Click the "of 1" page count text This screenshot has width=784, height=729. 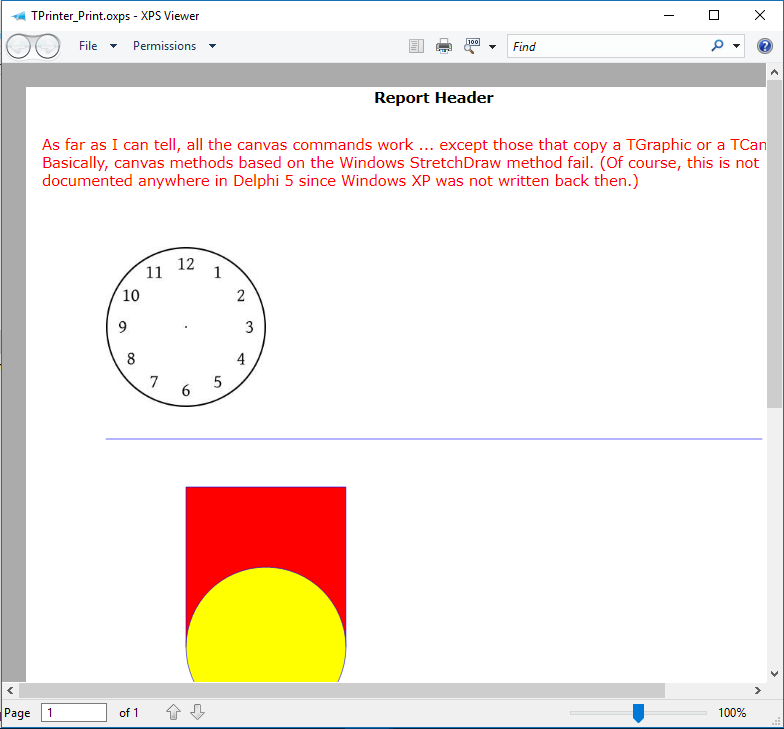point(128,712)
